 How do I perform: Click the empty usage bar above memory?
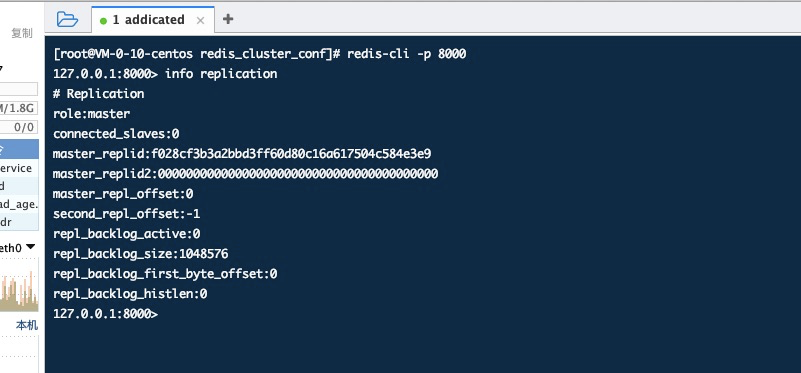[x=19, y=89]
